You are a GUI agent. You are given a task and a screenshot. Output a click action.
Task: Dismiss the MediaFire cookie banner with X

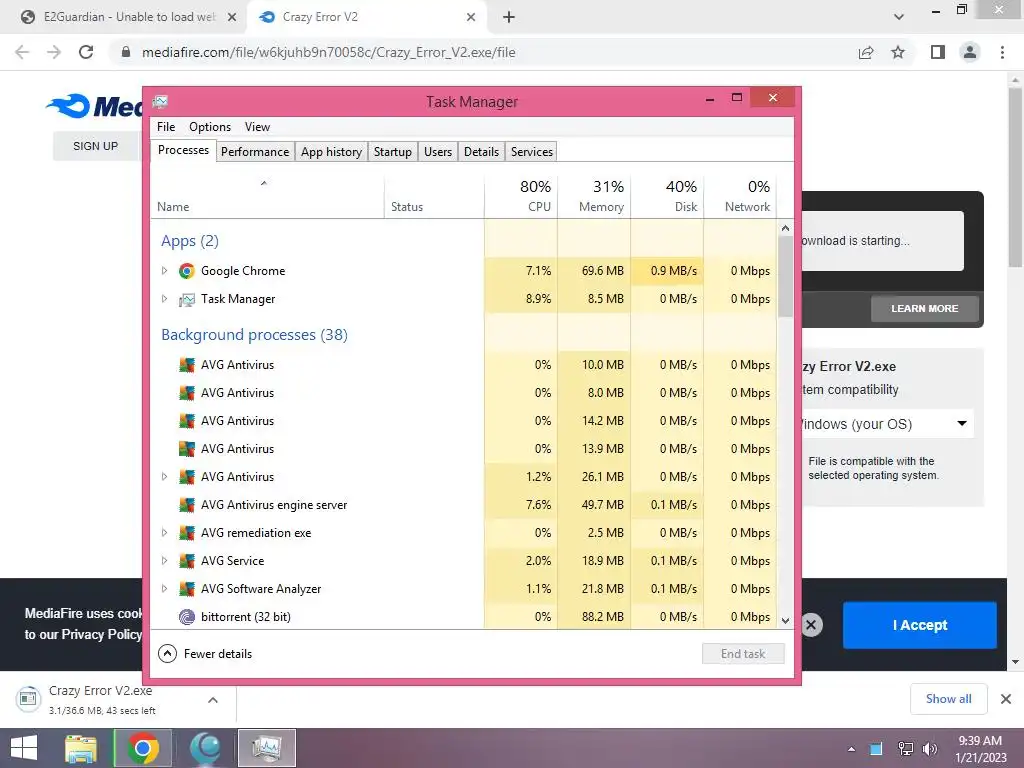pyautogui.click(x=811, y=625)
